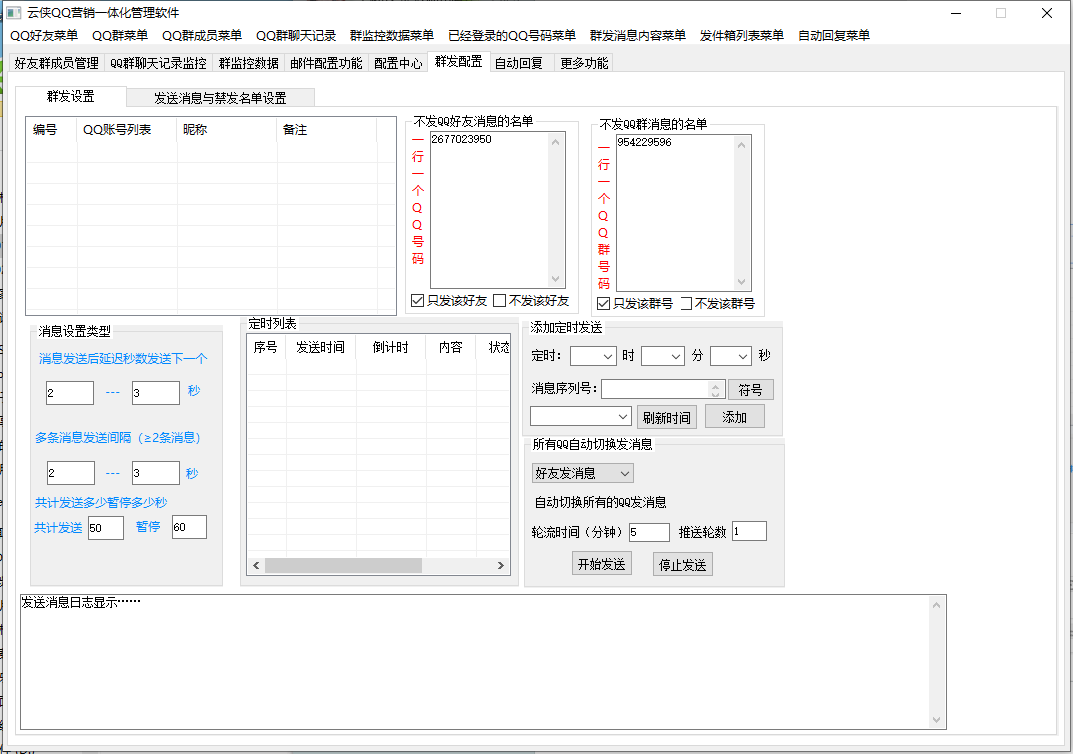The width and height of the screenshot is (1073, 754).
Task: Click the multi-message interval minimum field
Action: point(71,473)
